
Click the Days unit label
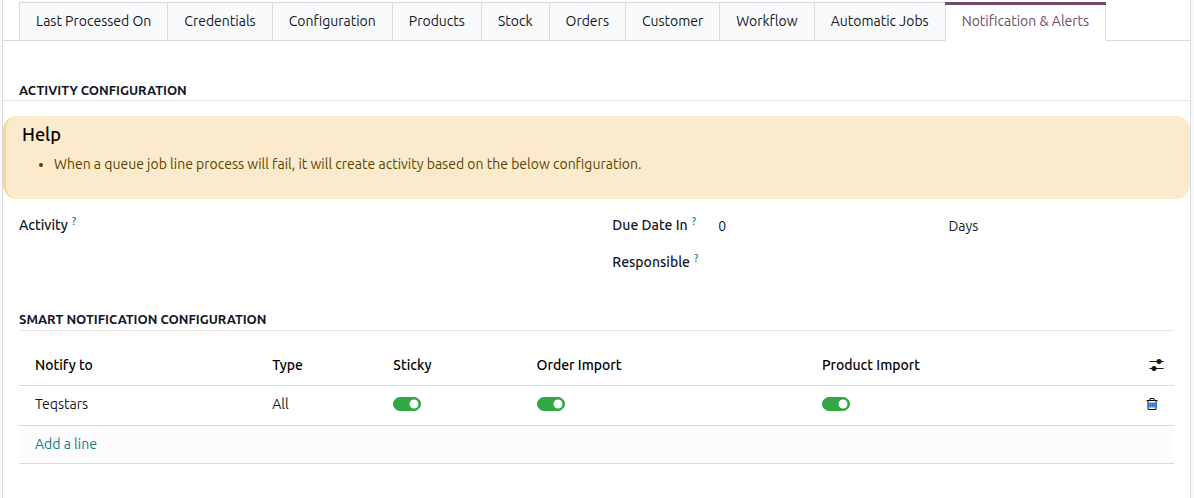click(x=963, y=226)
